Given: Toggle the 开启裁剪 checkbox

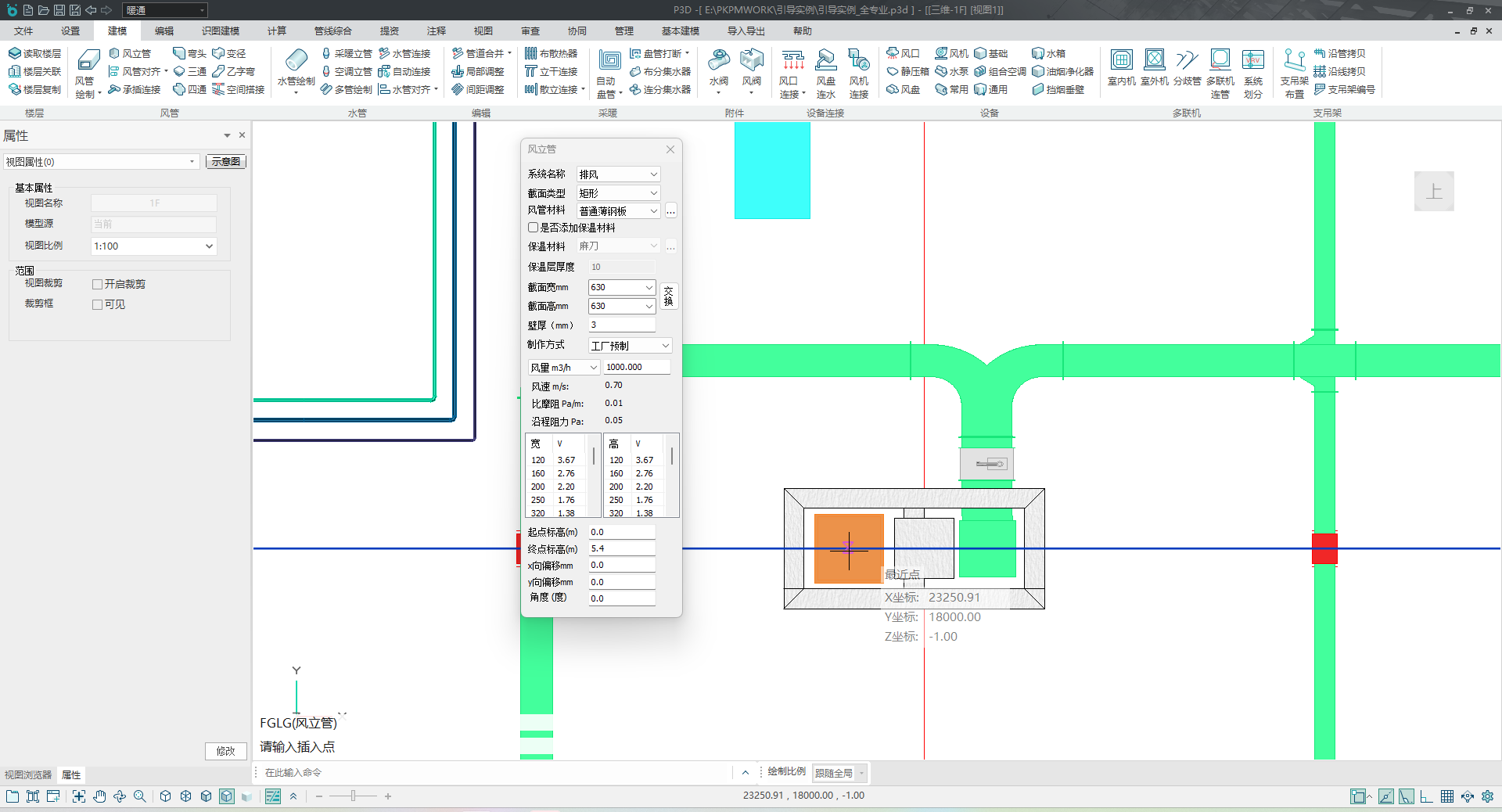Looking at the screenshot, I should [98, 285].
